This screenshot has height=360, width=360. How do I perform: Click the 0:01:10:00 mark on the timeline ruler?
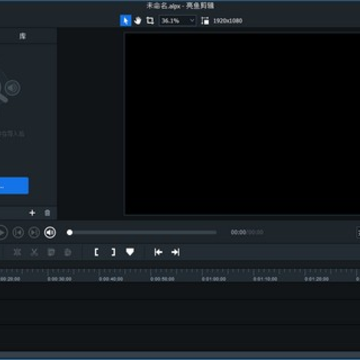click(x=265, y=279)
